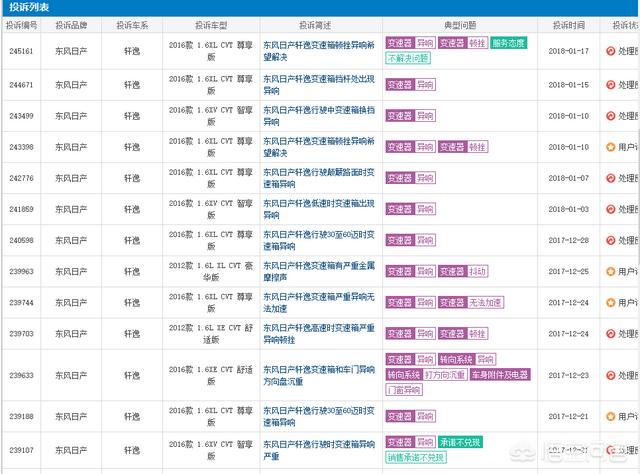Click the 变速器 无法加速 tag
The image size is (640, 474).
pos(471,303)
